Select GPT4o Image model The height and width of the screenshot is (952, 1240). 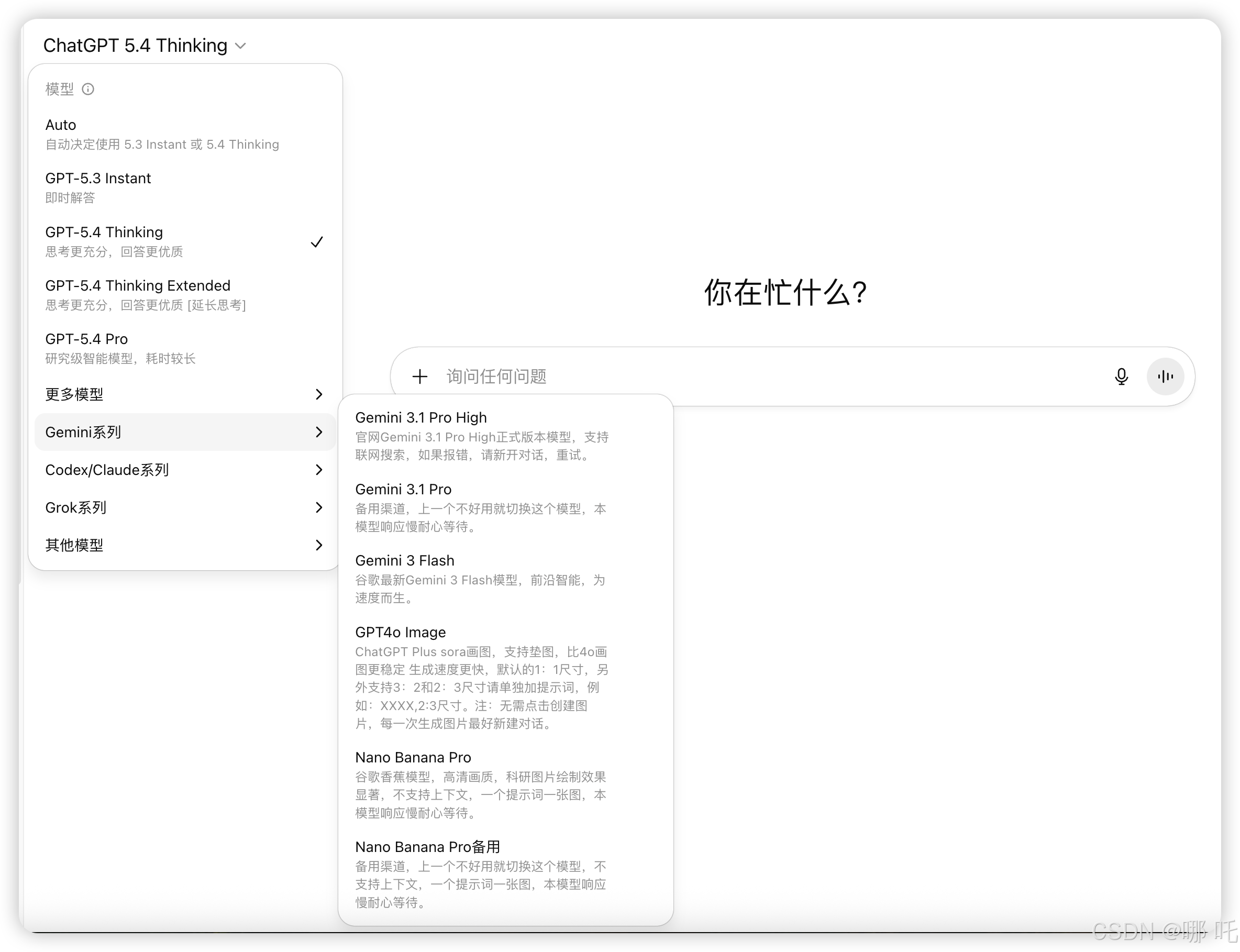[400, 633]
